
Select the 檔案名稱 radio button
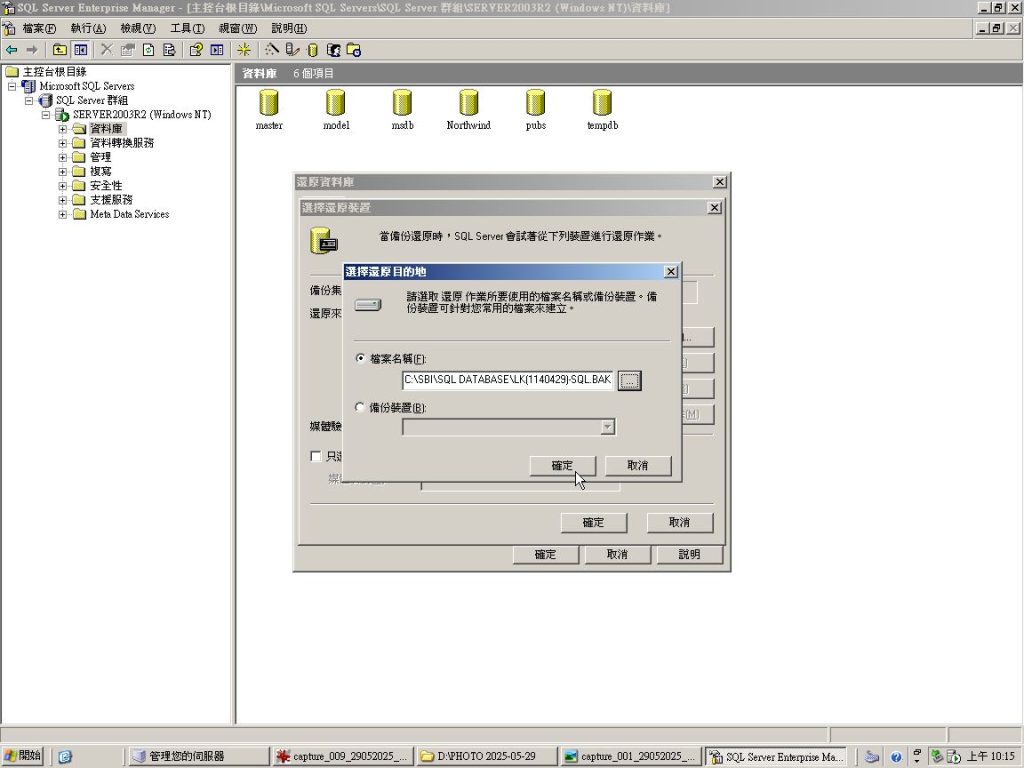tap(361, 359)
